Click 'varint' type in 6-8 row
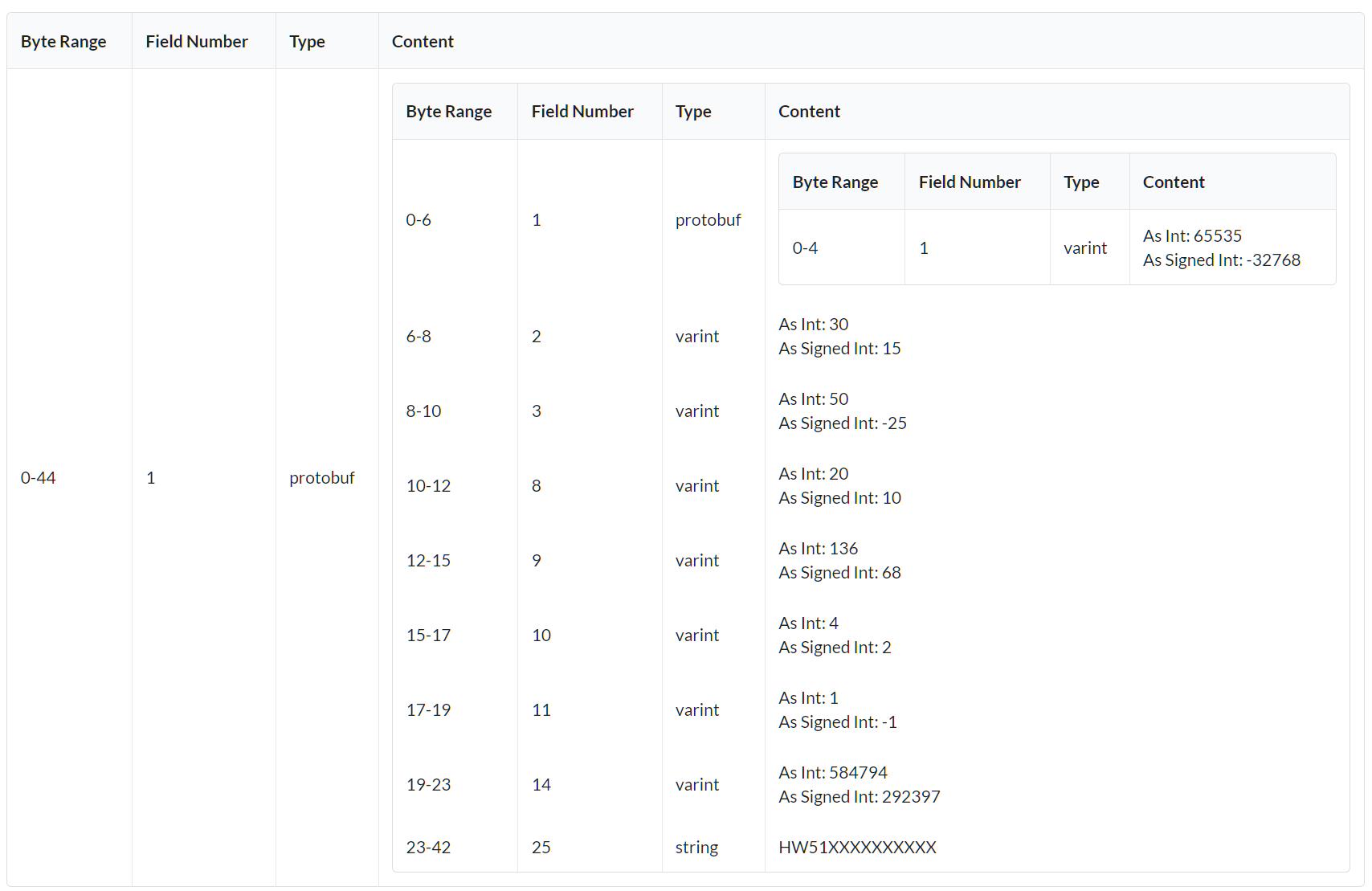This screenshot has height=891, width=1372. [x=696, y=336]
